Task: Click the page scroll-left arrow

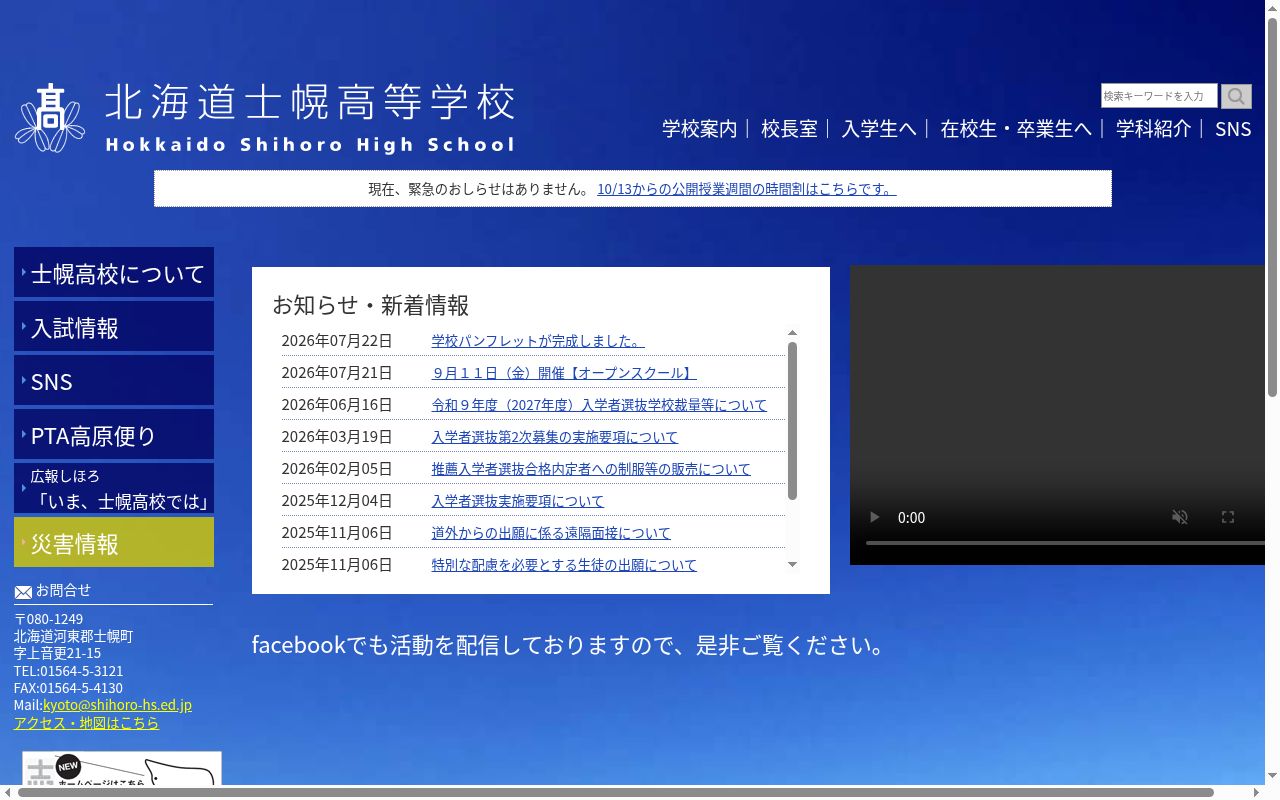Action: (x=8, y=792)
